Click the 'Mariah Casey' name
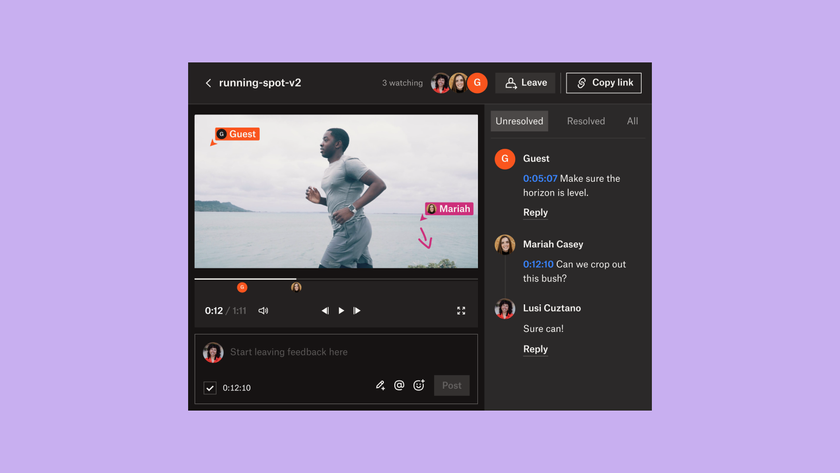The image size is (840, 473). coord(553,244)
